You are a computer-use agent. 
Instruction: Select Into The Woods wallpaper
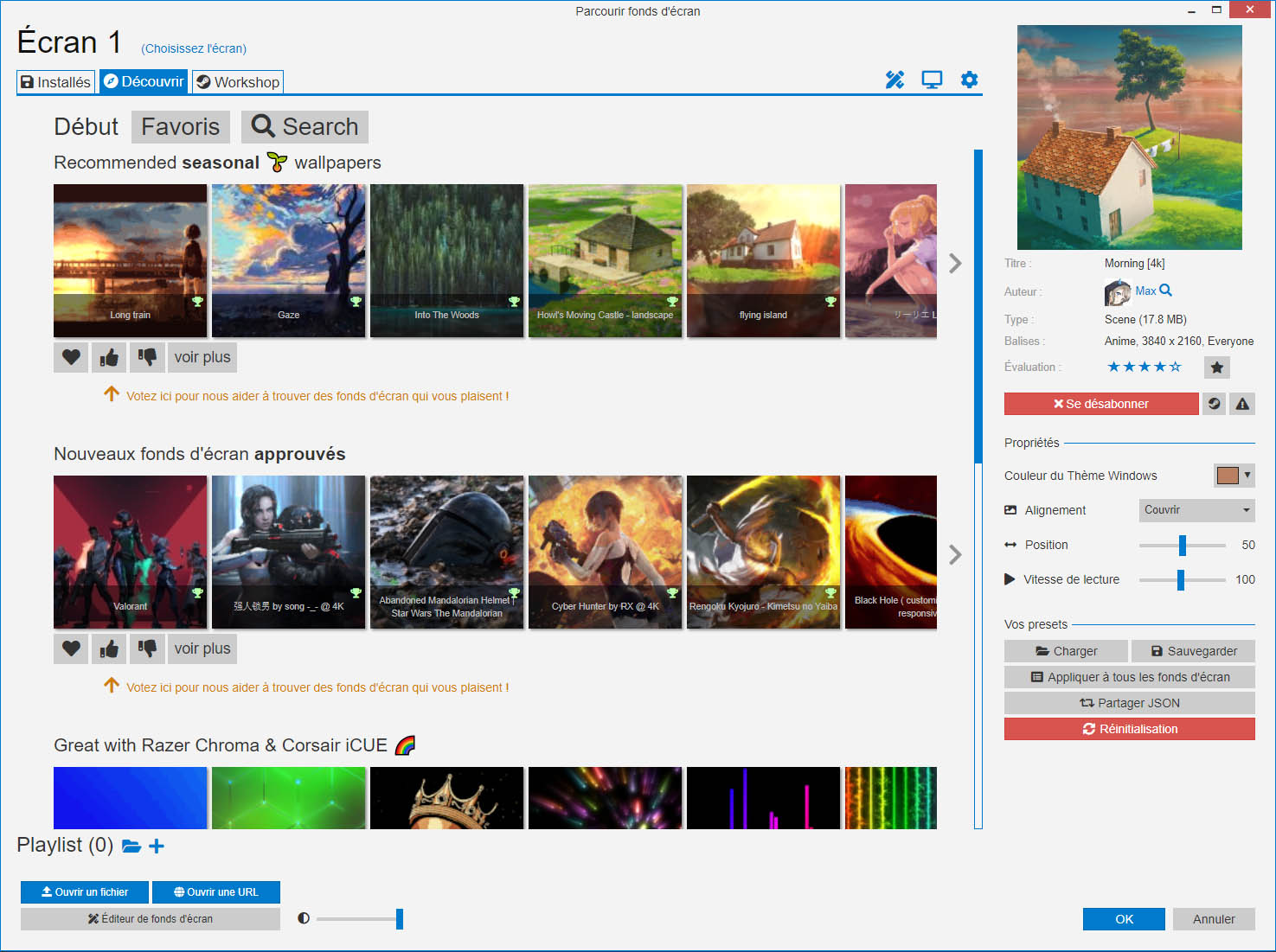(x=447, y=260)
